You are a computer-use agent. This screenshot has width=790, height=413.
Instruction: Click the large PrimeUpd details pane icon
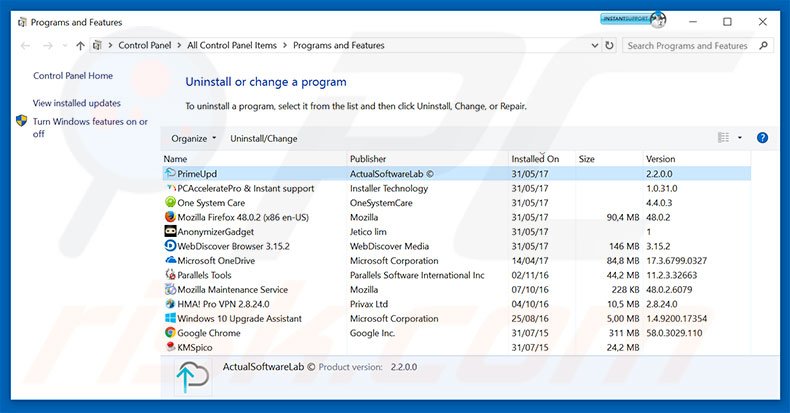click(192, 377)
